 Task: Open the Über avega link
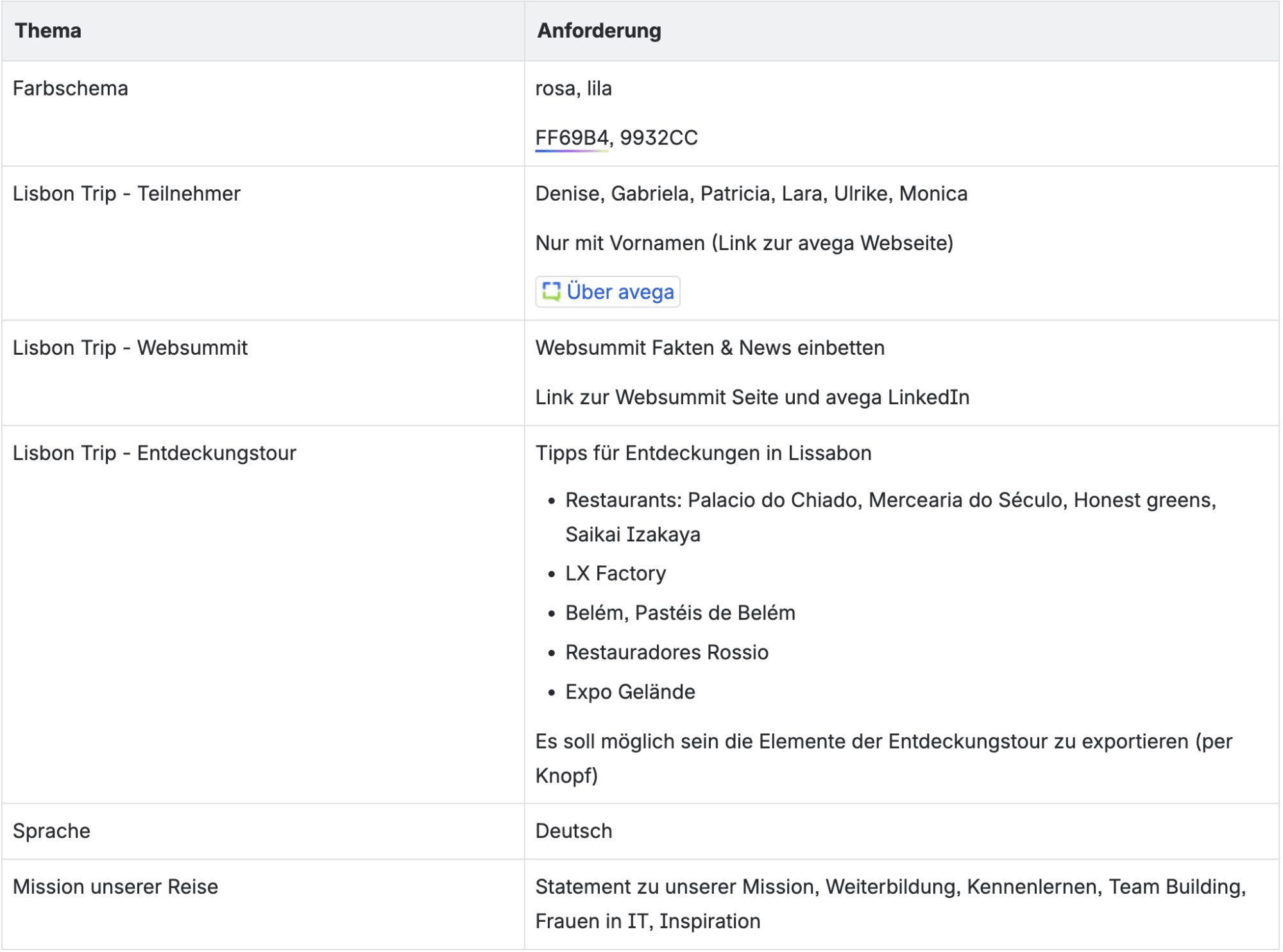click(620, 292)
